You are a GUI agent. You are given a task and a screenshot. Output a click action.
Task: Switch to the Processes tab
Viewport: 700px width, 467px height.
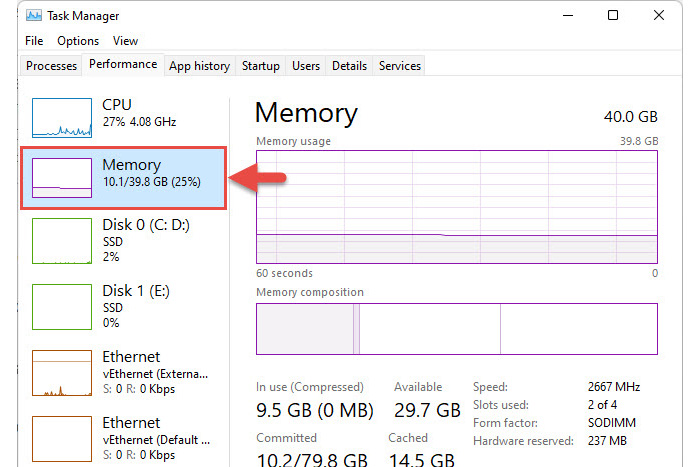tap(51, 66)
